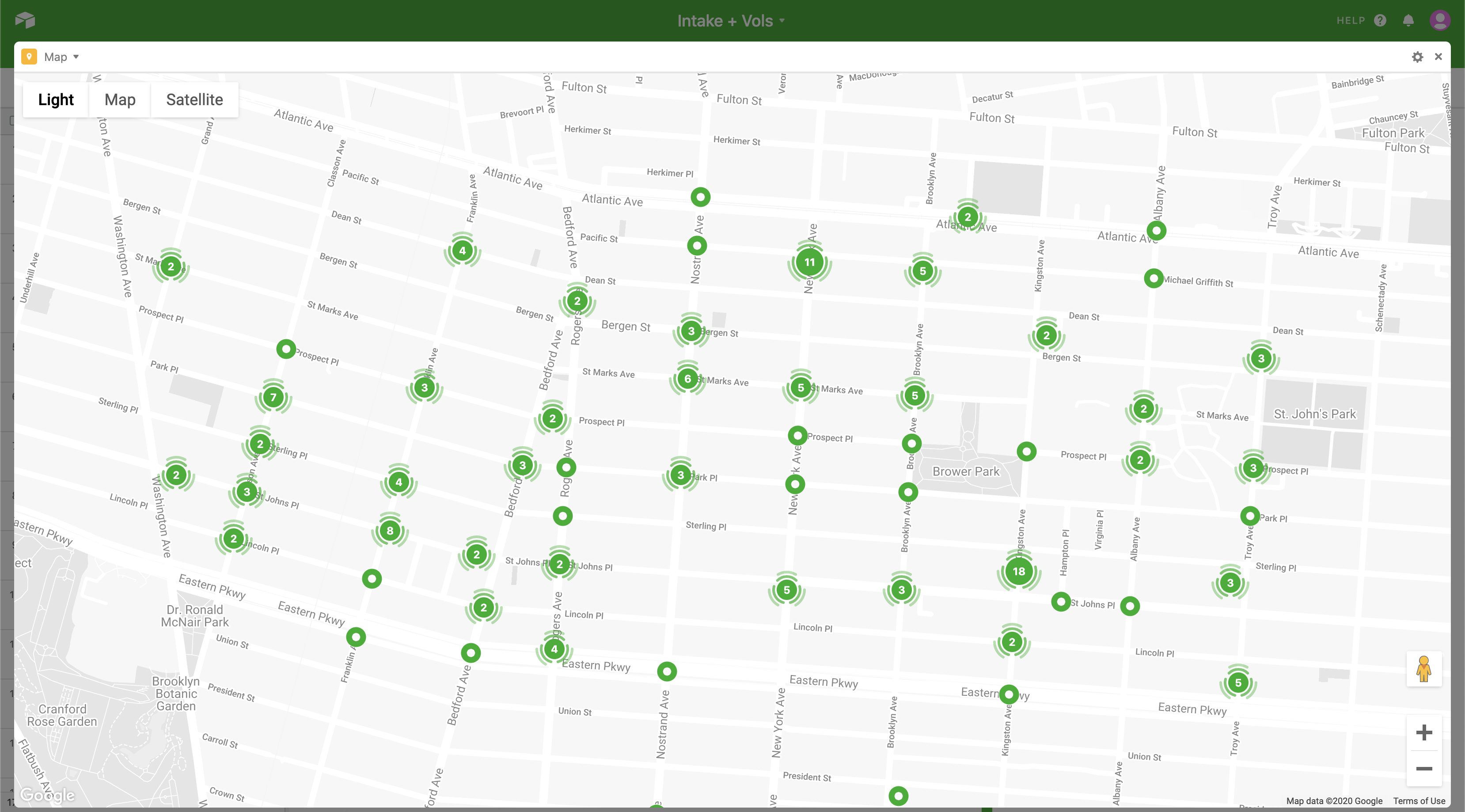Expand the Map block dropdown arrow
This screenshot has height=812, width=1465.
tap(76, 57)
